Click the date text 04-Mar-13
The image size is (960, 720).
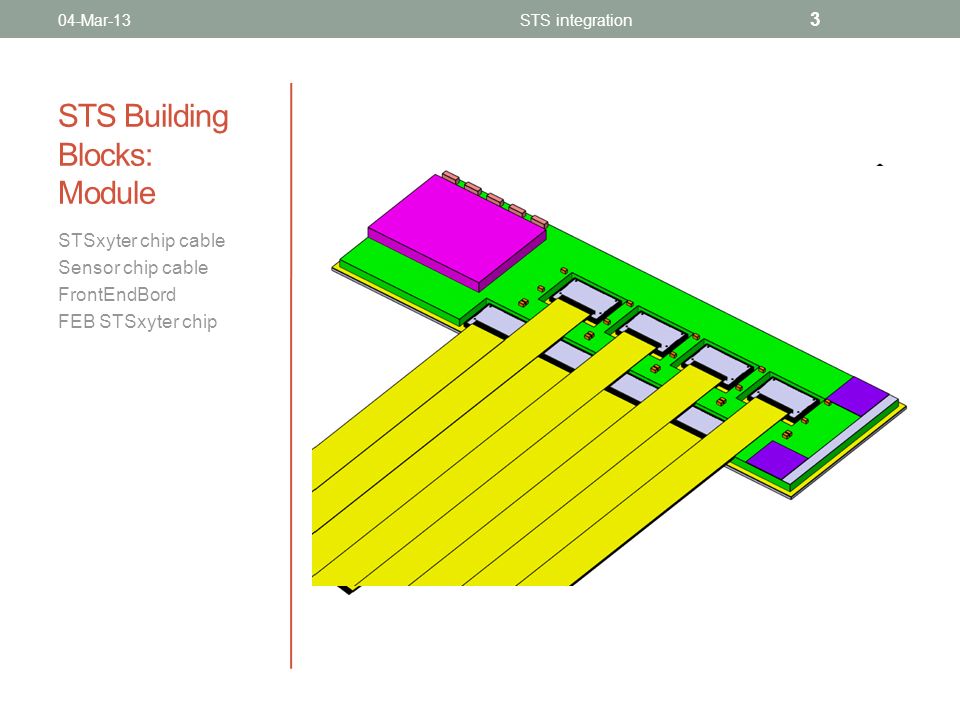click(x=94, y=20)
